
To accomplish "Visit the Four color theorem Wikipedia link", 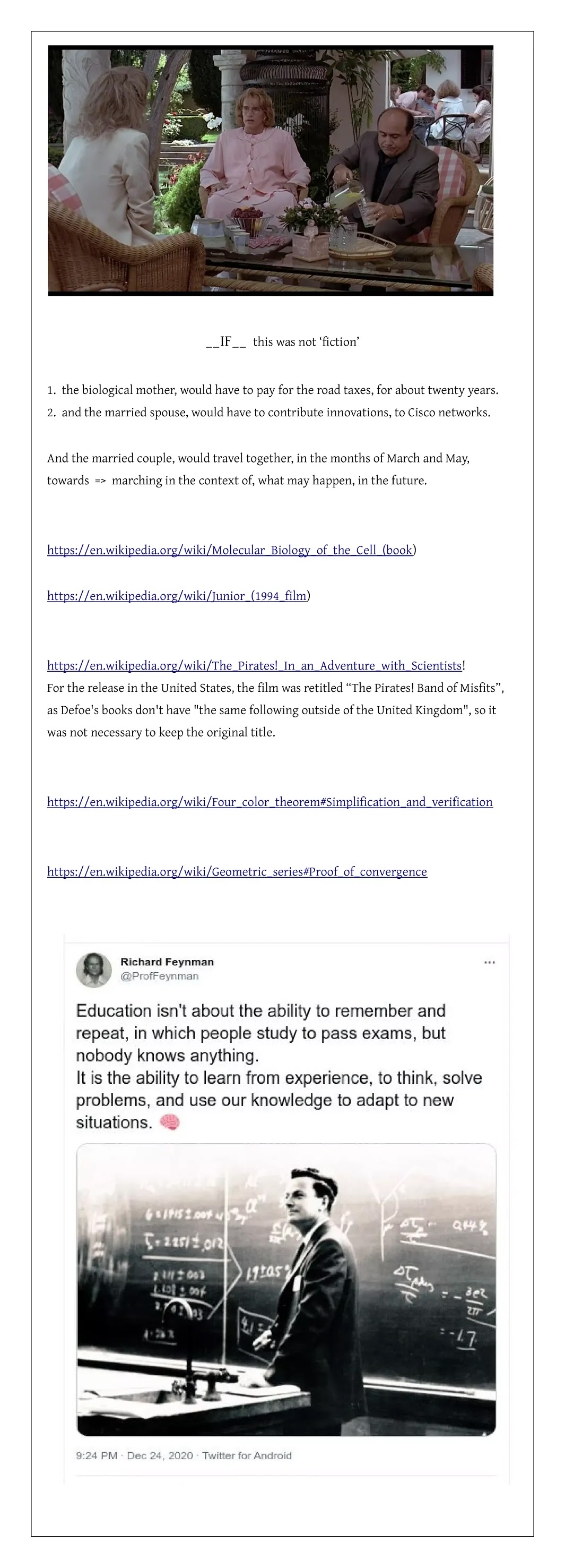I will coord(270,802).
